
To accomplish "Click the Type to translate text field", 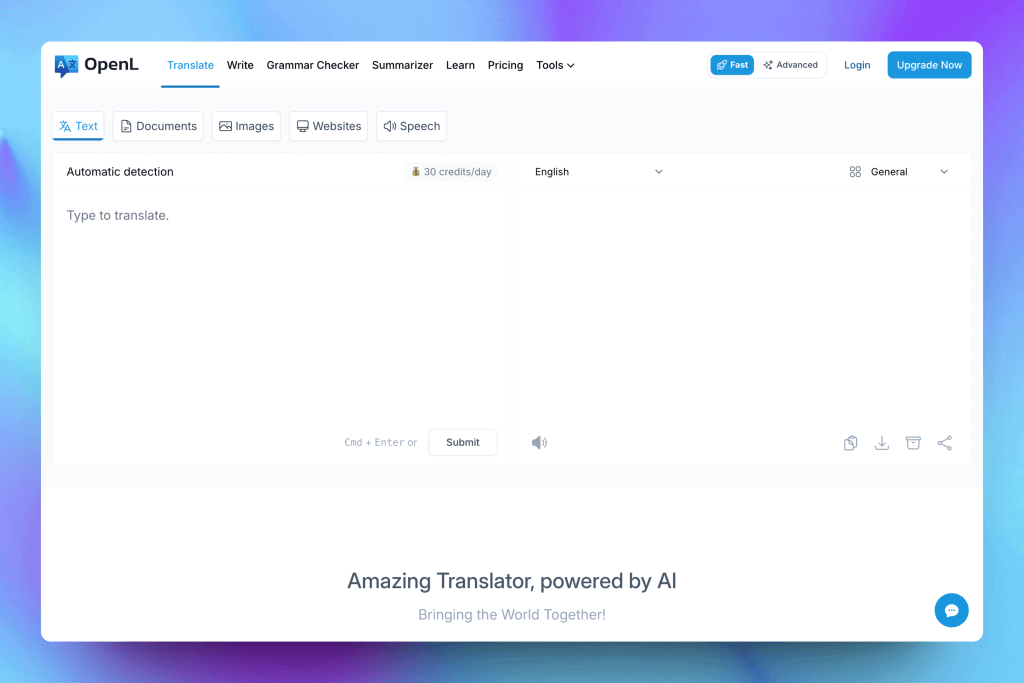I will point(280,300).
